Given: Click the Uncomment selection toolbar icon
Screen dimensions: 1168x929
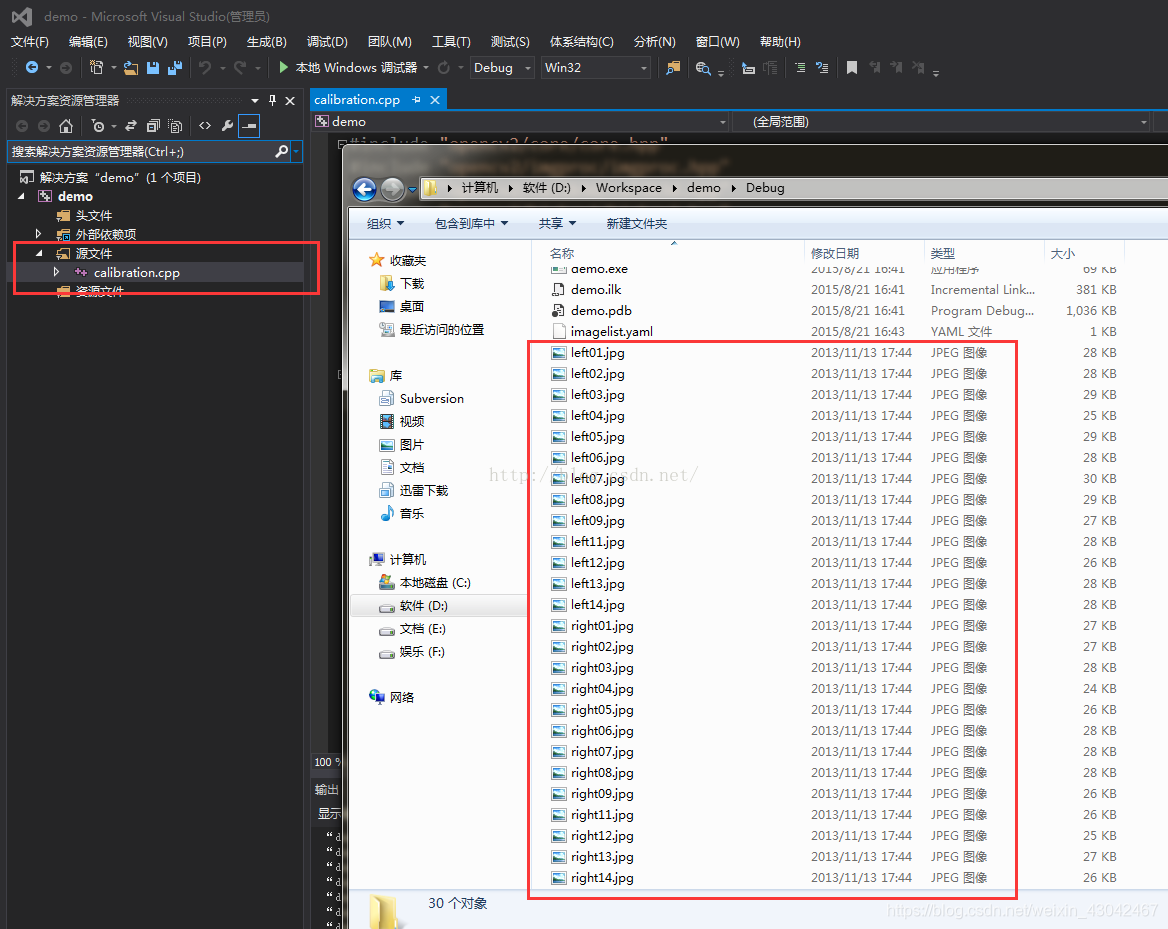Looking at the screenshot, I should pyautogui.click(x=822, y=68).
